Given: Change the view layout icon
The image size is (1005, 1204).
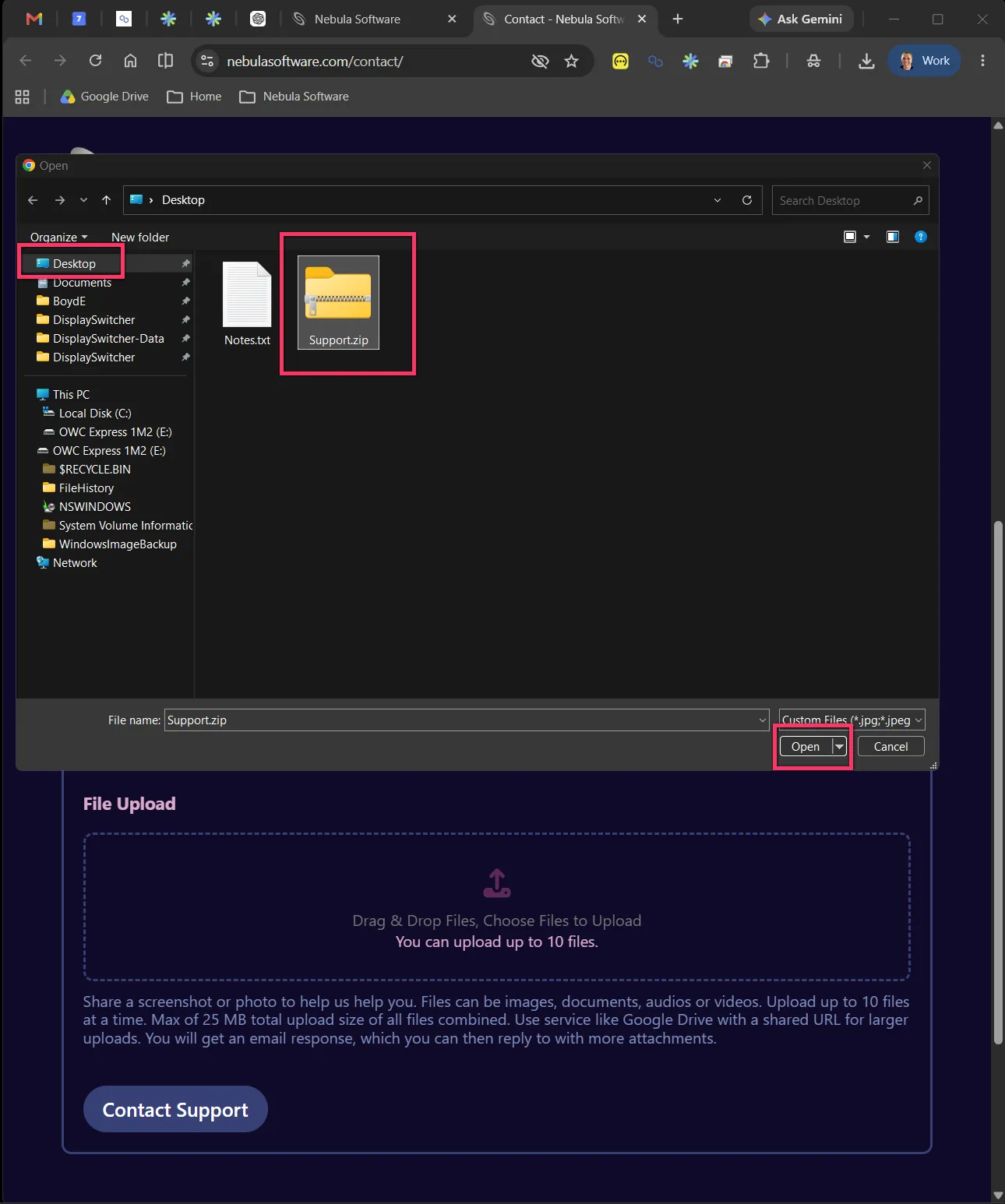Looking at the screenshot, I should [x=850, y=237].
